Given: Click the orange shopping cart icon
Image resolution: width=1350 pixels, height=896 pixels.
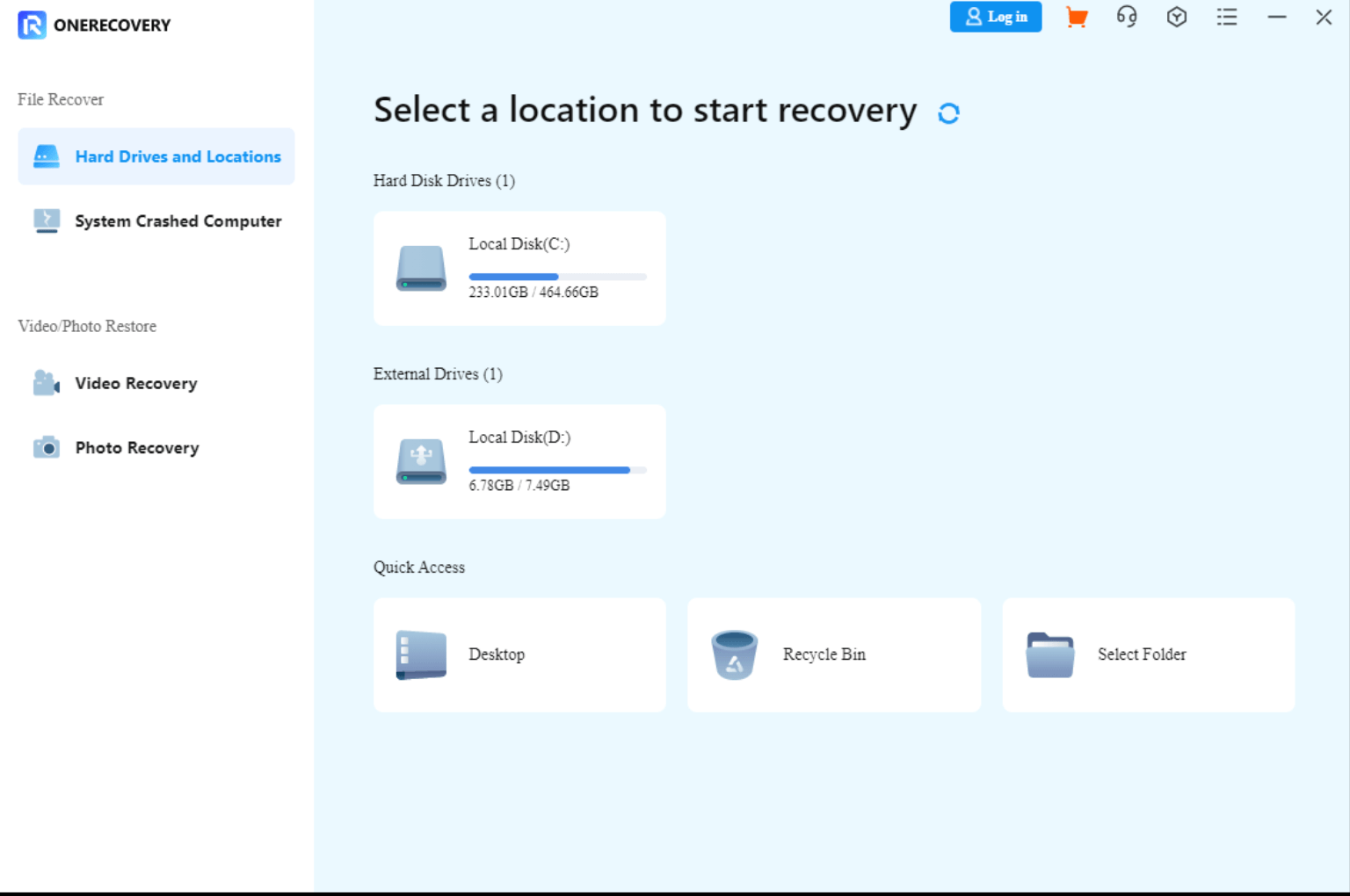Looking at the screenshot, I should (1076, 17).
